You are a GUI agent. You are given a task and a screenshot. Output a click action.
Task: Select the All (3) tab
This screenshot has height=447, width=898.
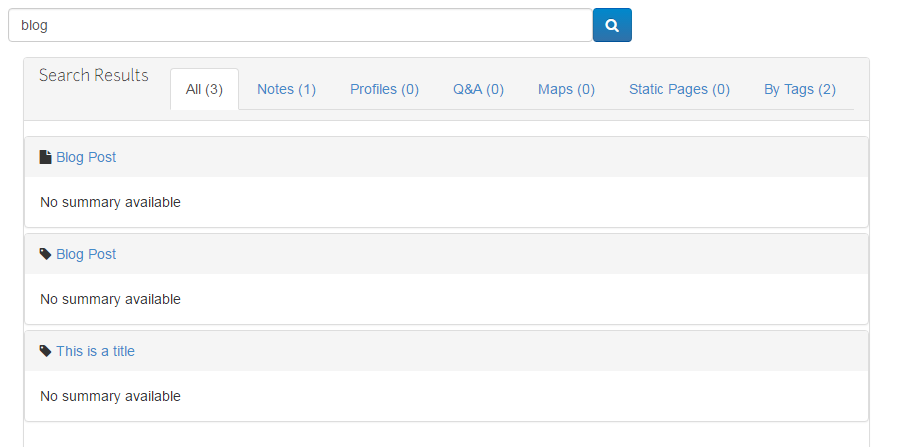click(x=204, y=89)
